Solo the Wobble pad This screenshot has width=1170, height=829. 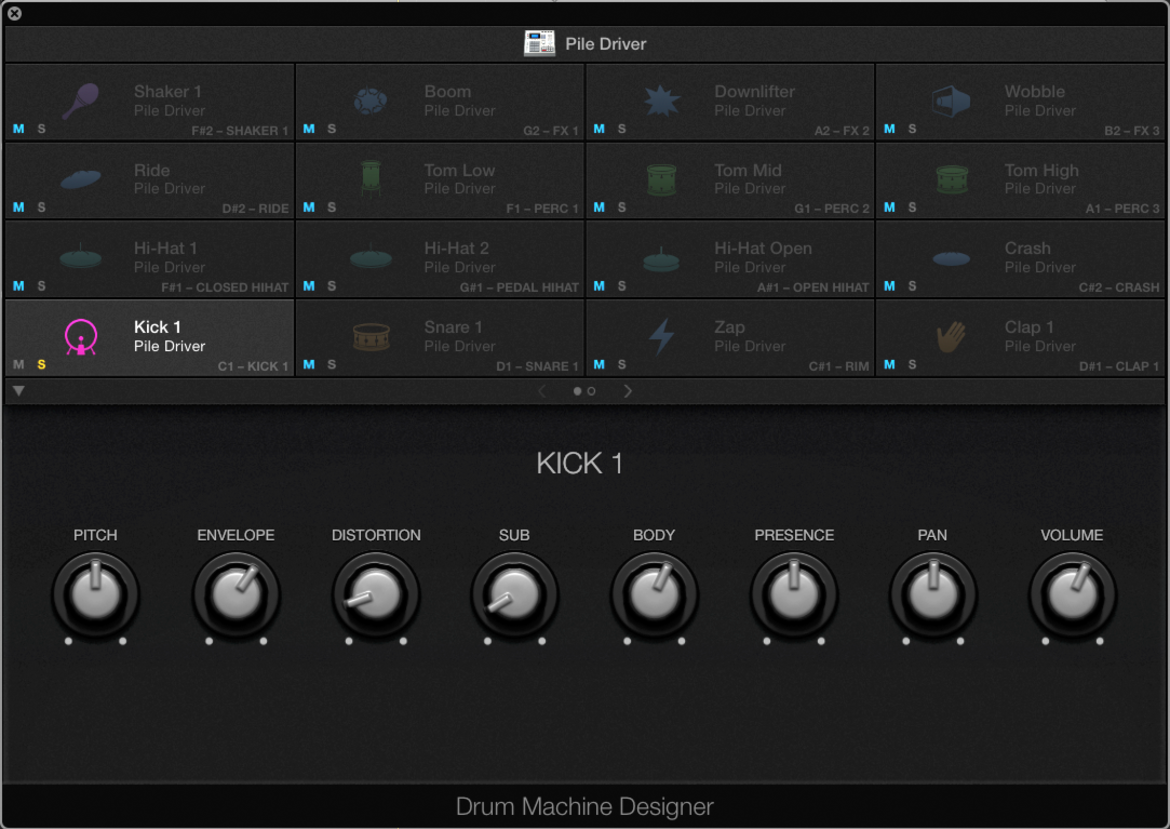[912, 129]
